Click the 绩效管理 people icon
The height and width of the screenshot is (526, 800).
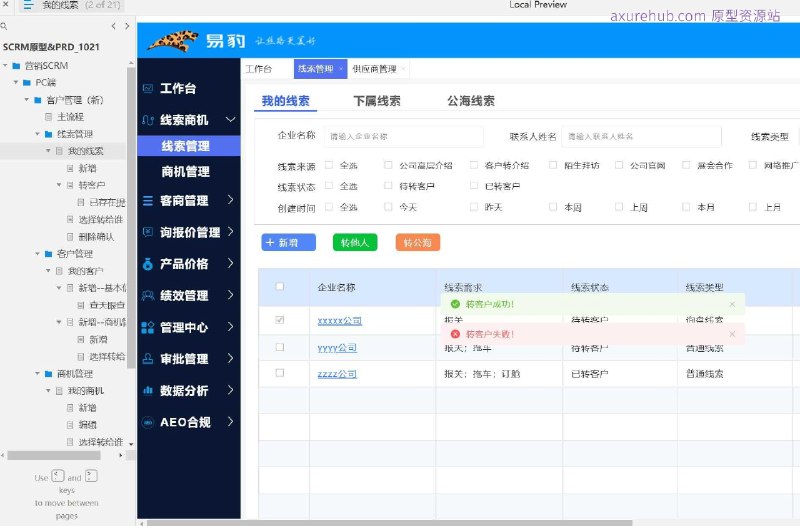[148, 295]
